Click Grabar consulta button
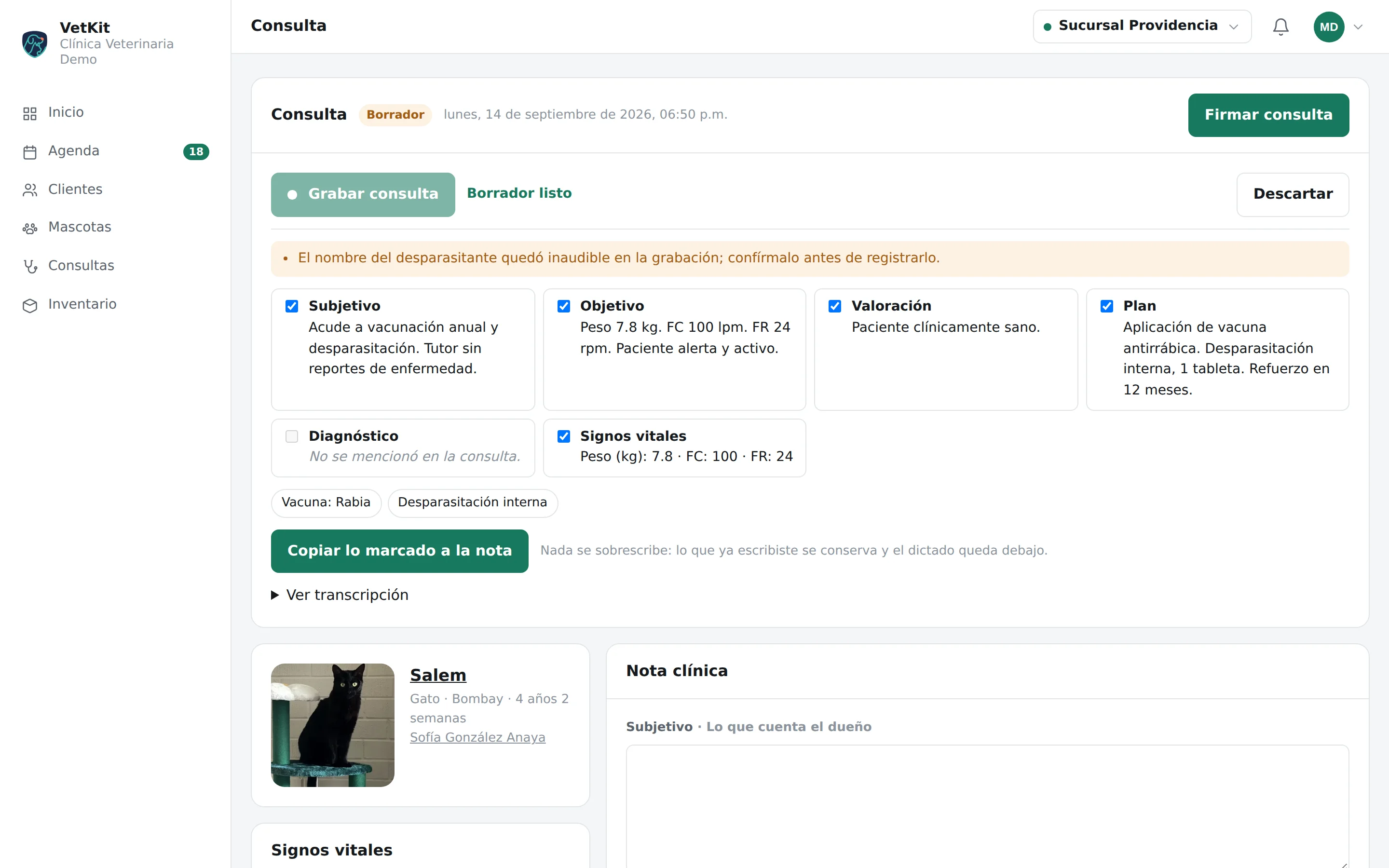1389x868 pixels. click(363, 195)
